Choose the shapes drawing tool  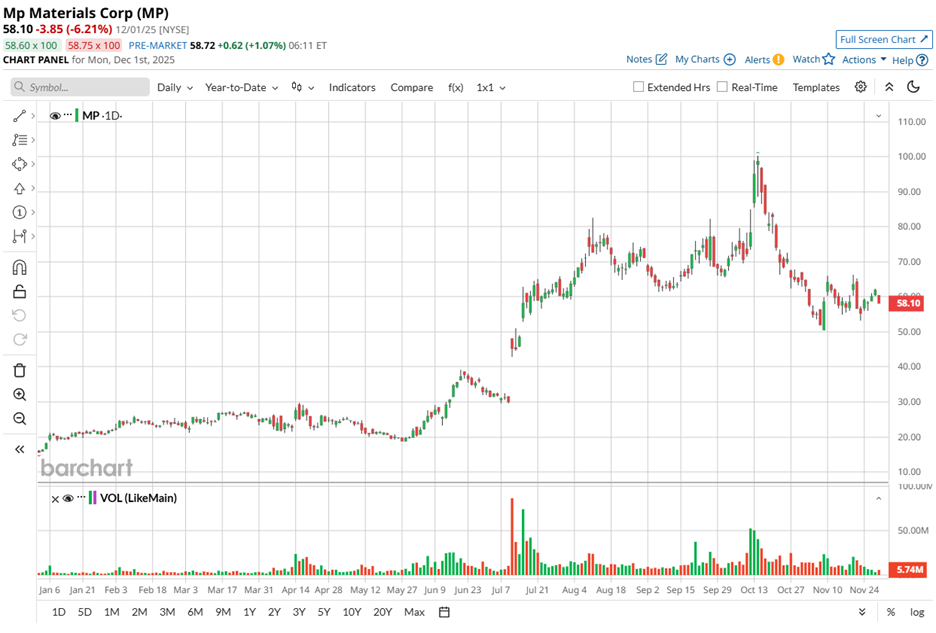pyautogui.click(x=19, y=164)
